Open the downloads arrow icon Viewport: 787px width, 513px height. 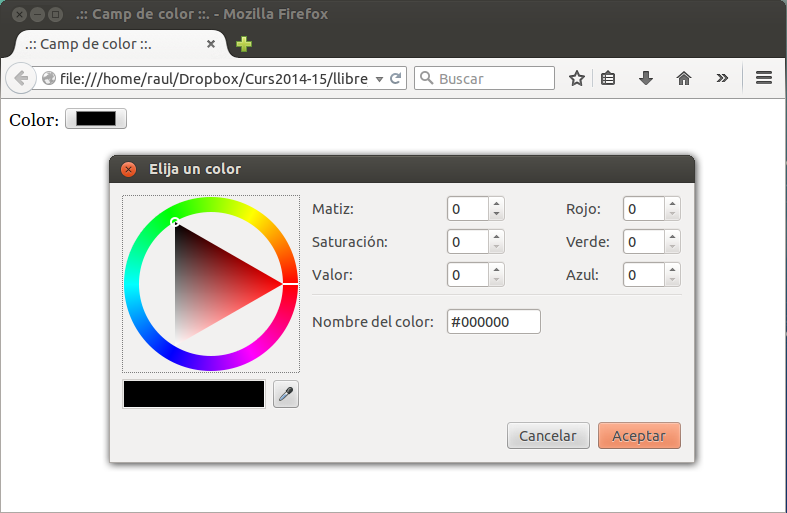point(646,78)
